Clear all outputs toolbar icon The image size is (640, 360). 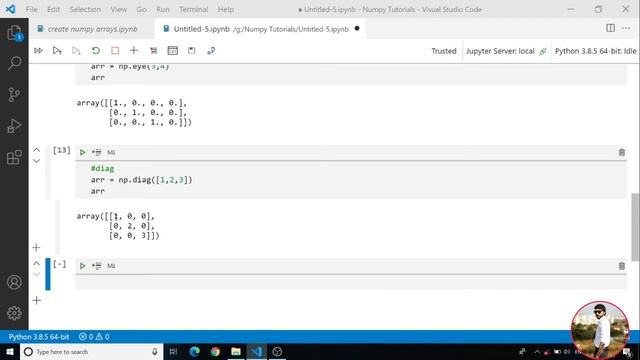click(153, 51)
